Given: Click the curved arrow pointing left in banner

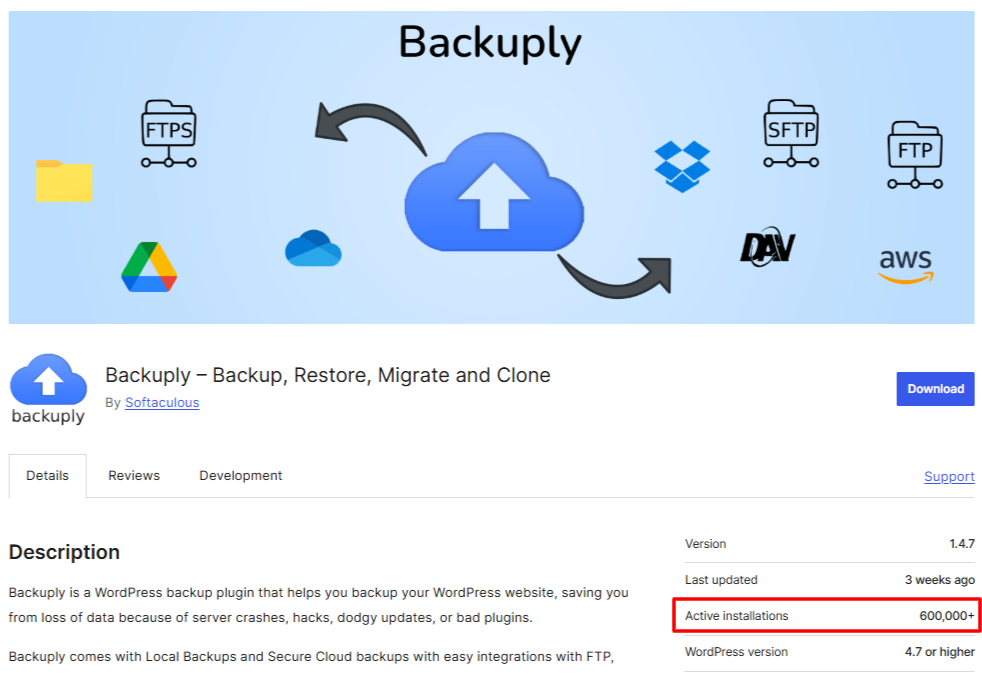Looking at the screenshot, I should tap(371, 130).
